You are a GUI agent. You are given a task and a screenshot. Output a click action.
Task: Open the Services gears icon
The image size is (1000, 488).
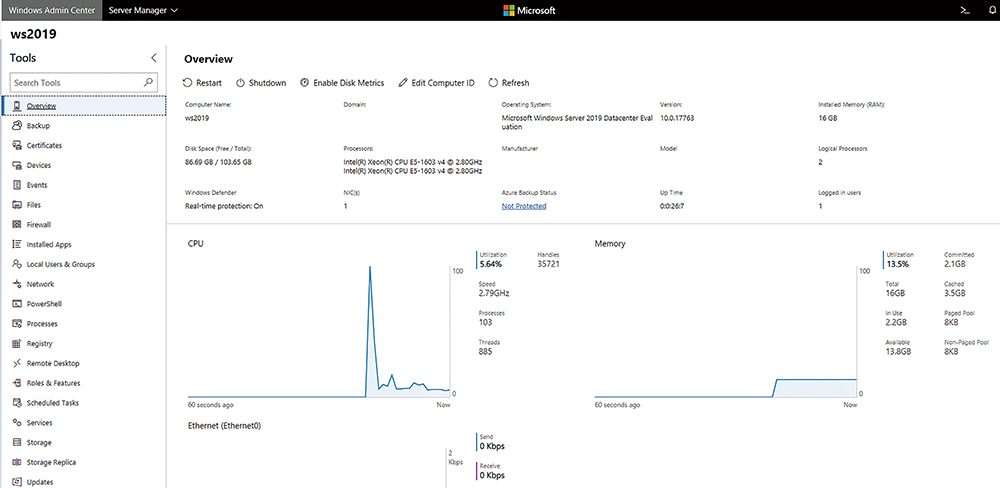(x=17, y=422)
